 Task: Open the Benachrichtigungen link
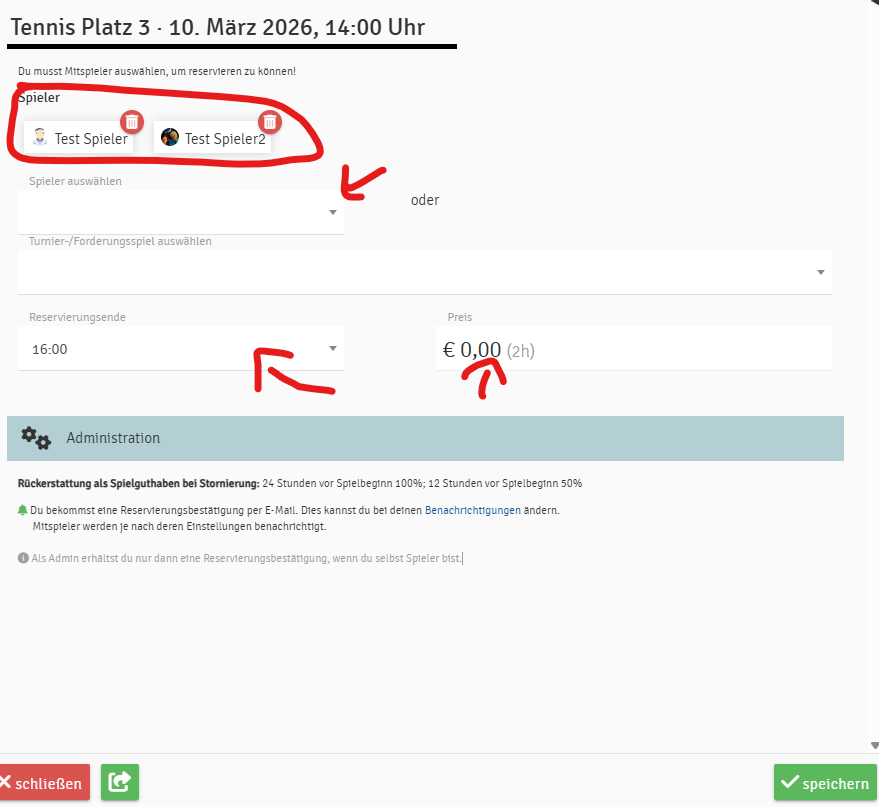tap(472, 510)
